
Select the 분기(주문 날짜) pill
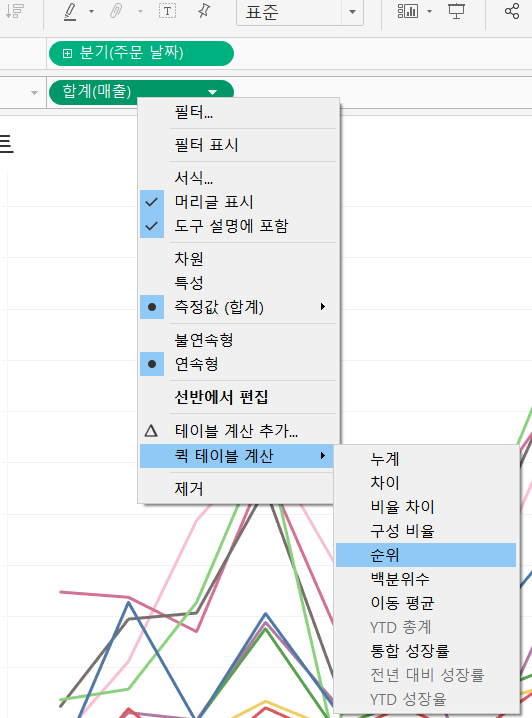coord(141,53)
